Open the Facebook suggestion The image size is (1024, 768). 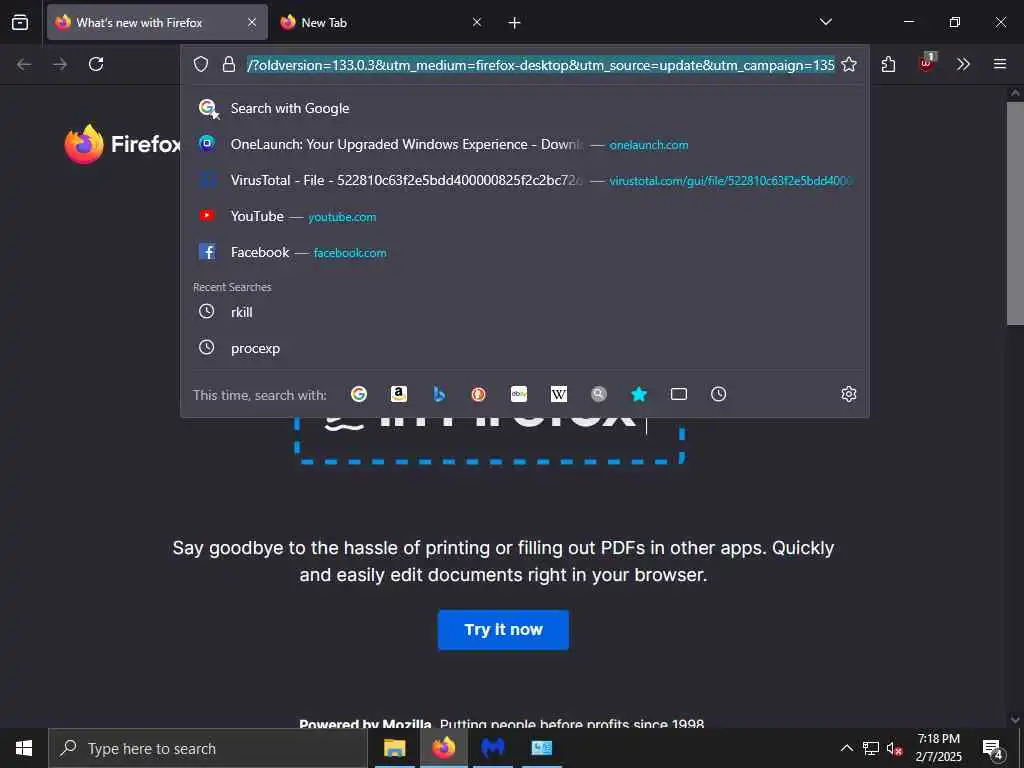click(x=524, y=252)
